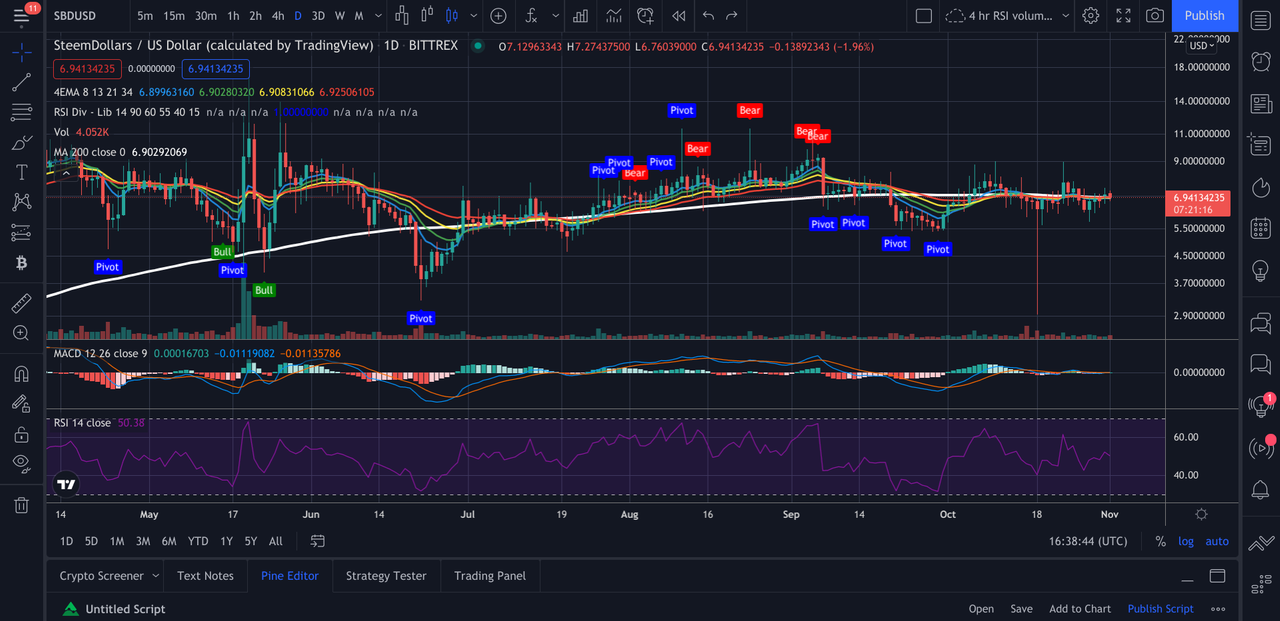Open the go to date icon
This screenshot has height=621, width=1280.
point(317,541)
